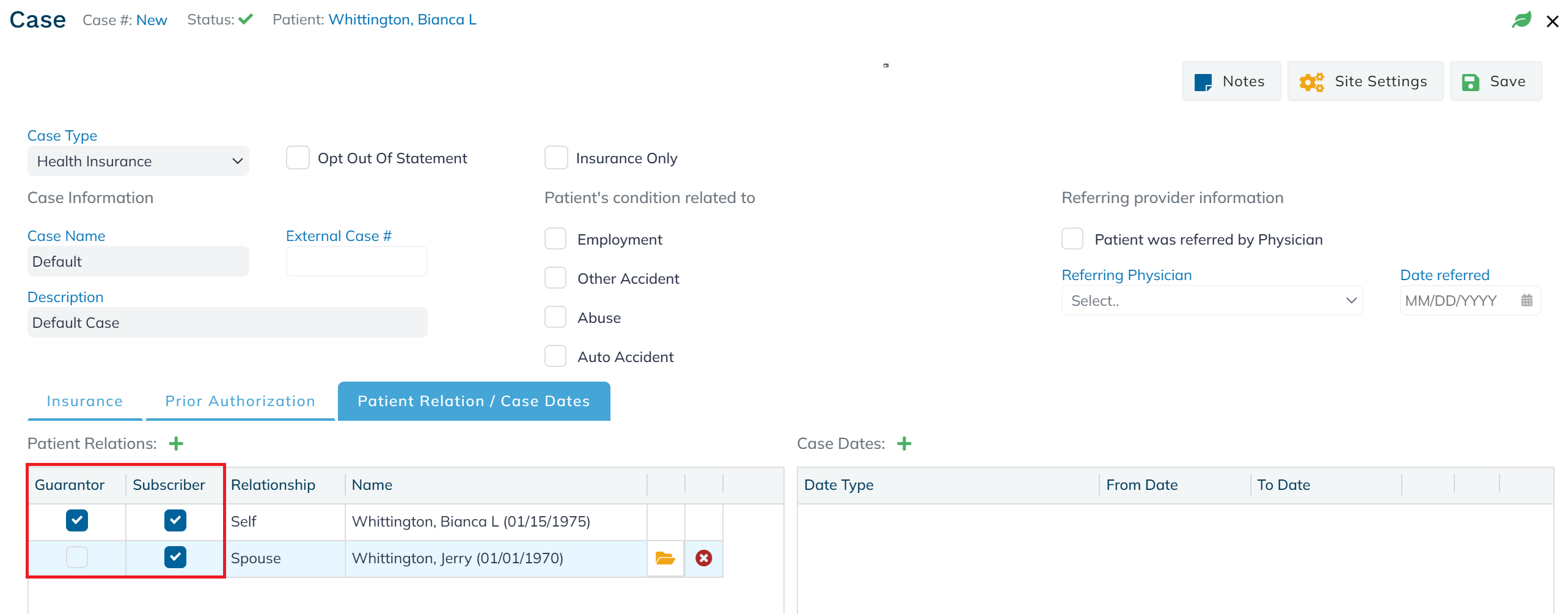The width and height of the screenshot is (1568, 614).
Task: Check Patient was referred by Physician
Action: coord(1072,239)
